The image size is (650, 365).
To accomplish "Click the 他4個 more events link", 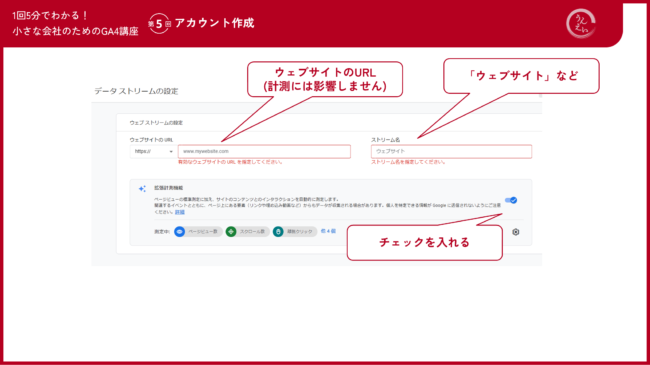I will [x=328, y=231].
